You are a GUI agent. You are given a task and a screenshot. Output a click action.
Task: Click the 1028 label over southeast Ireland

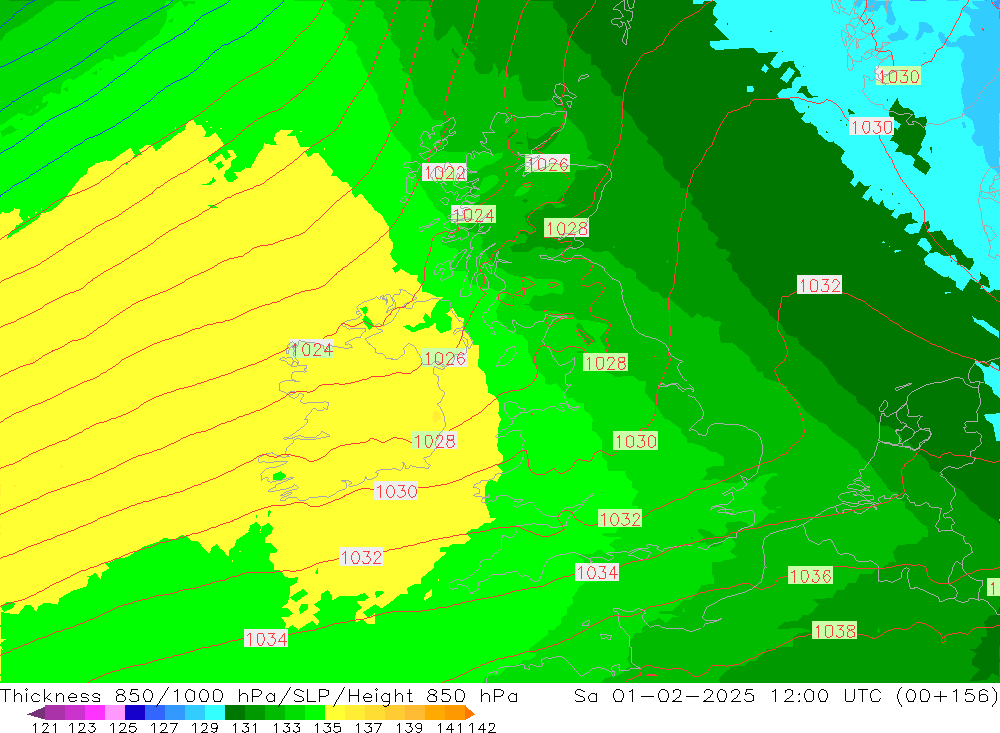click(x=434, y=441)
